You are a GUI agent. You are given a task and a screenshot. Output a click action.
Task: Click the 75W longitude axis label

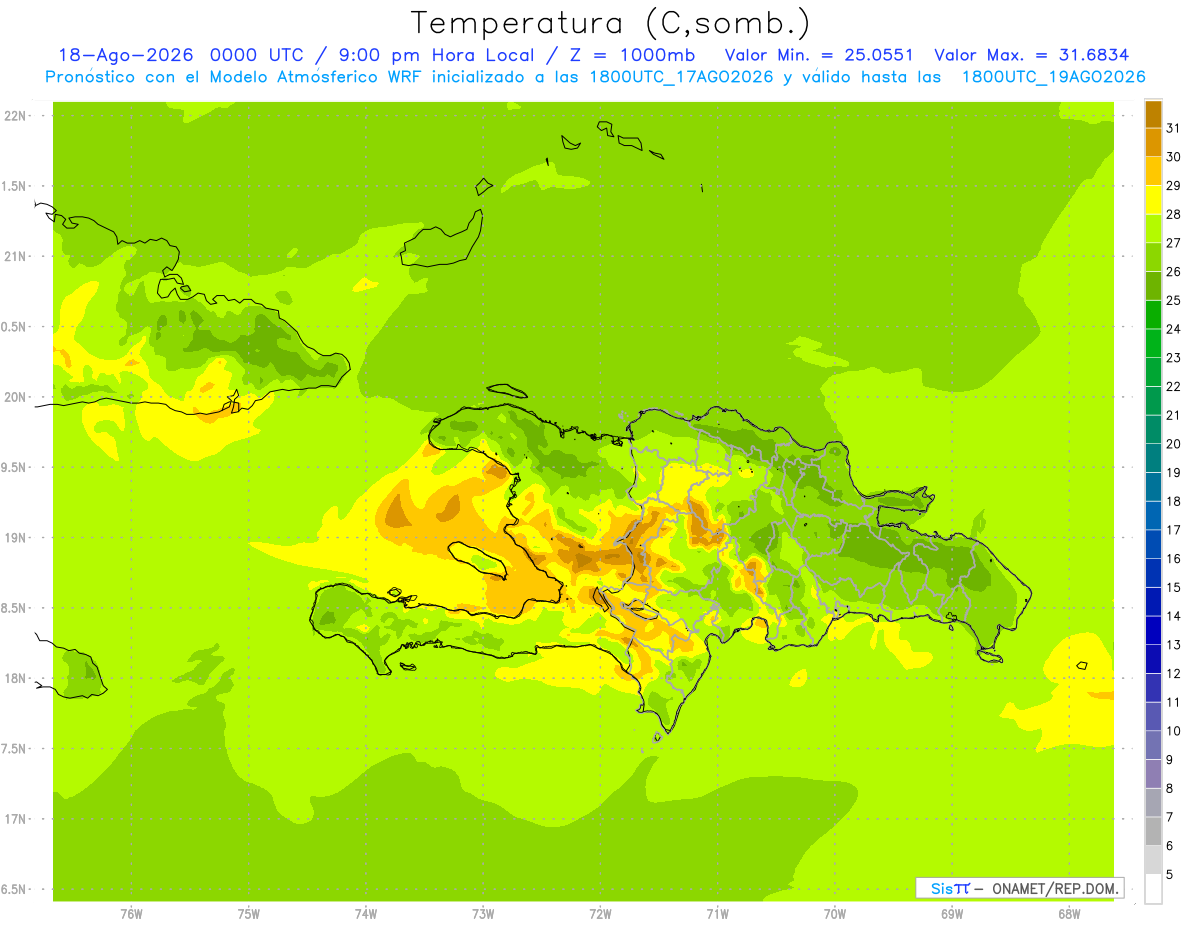coord(248,914)
